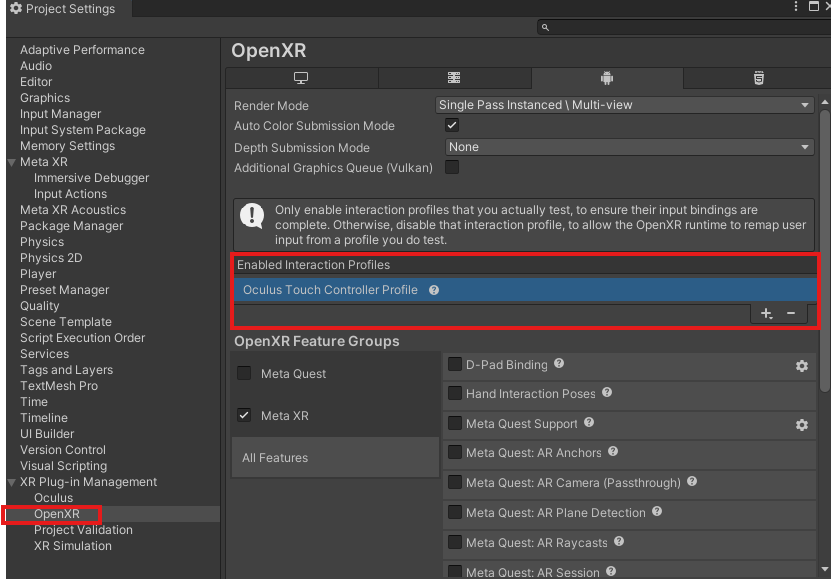Select Input Actions under Meta XR
The height and width of the screenshot is (579, 831).
70,194
